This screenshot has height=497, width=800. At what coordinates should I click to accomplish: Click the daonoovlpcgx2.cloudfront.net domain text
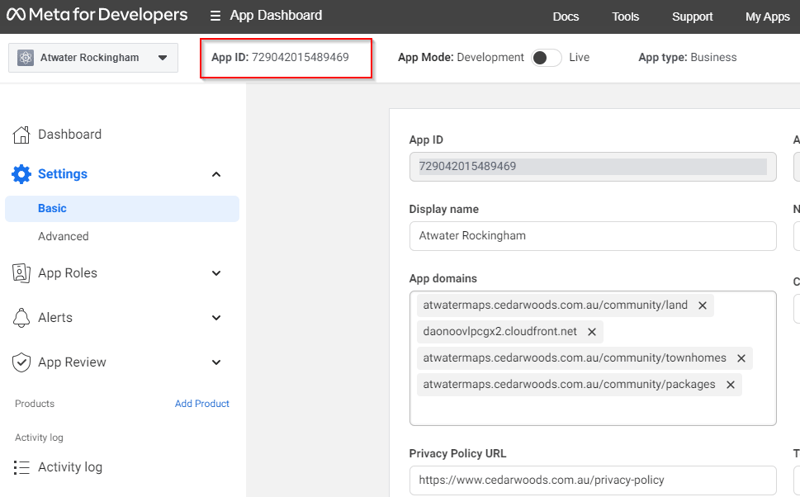tap(500, 332)
